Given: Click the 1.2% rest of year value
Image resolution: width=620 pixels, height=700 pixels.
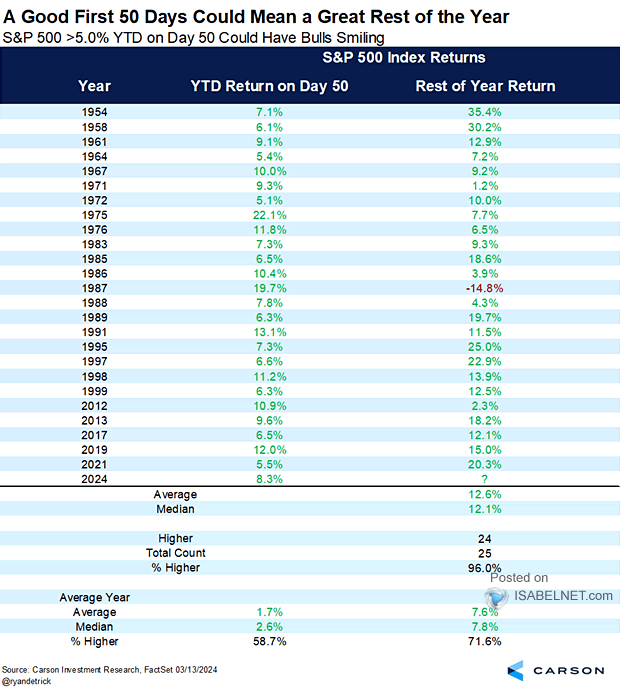Looking at the screenshot, I should (x=484, y=186).
